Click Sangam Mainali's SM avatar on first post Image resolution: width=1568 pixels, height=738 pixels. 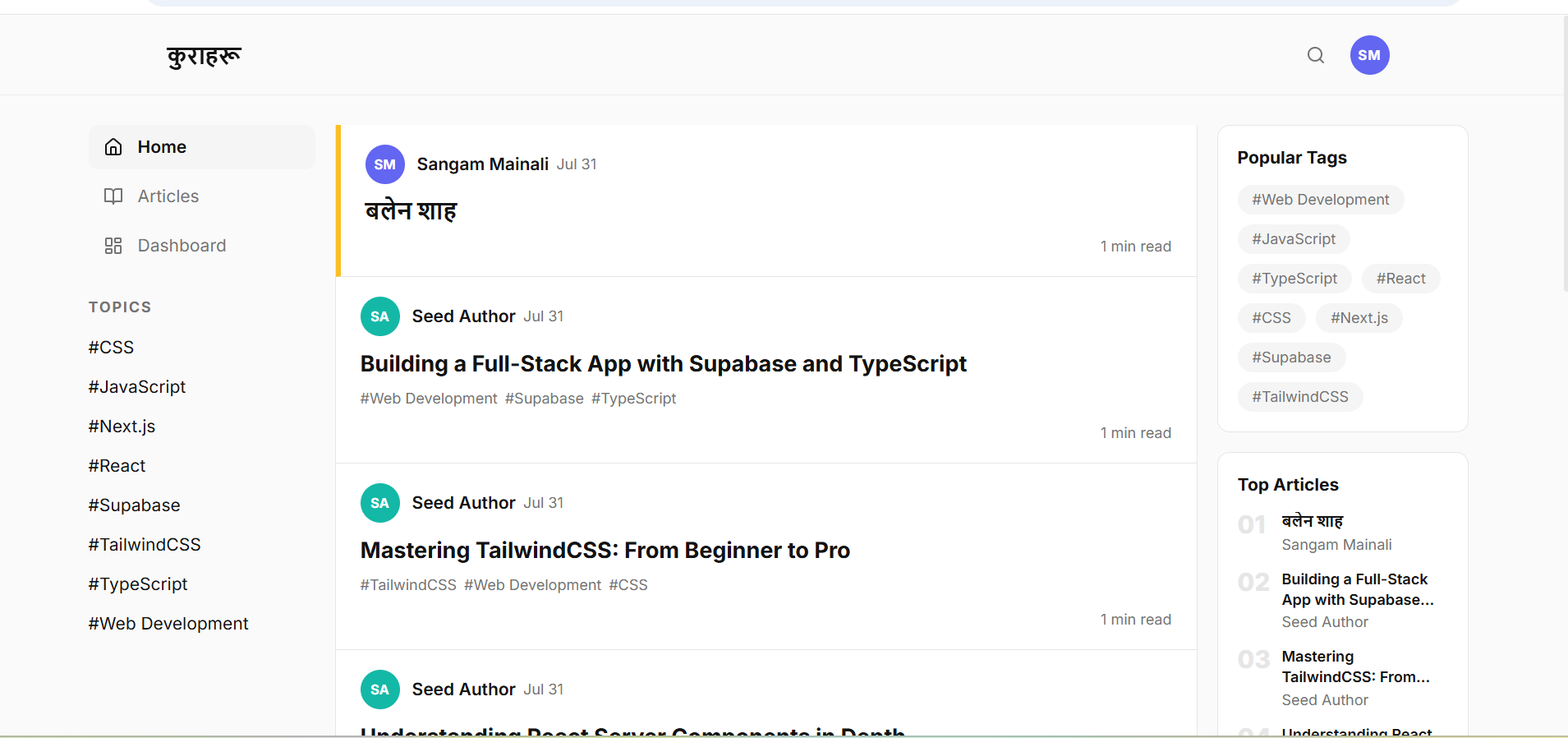pyautogui.click(x=385, y=164)
